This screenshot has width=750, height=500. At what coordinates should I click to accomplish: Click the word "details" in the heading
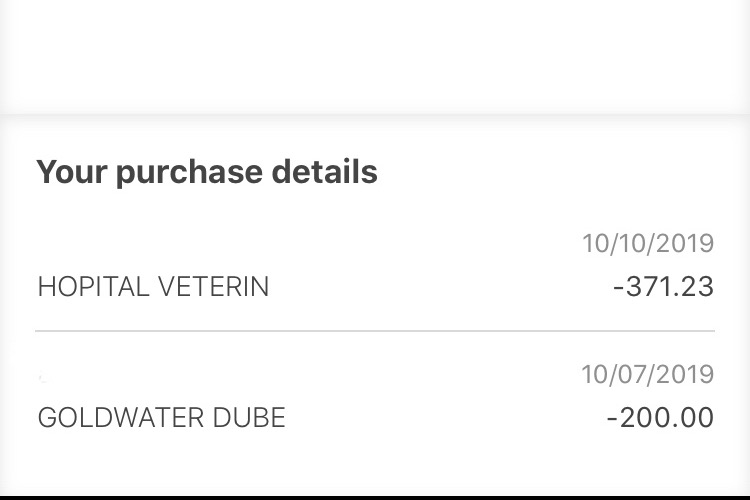(325, 171)
